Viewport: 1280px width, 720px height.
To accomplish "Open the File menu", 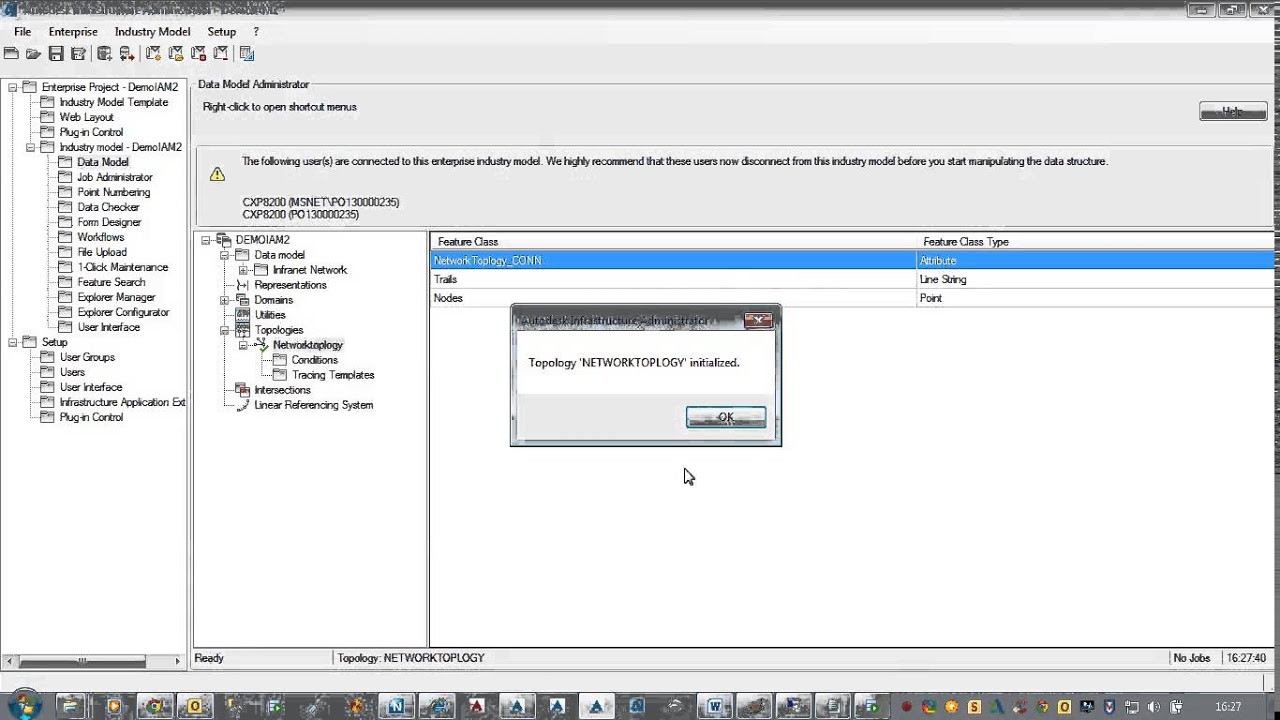I will [x=23, y=32].
